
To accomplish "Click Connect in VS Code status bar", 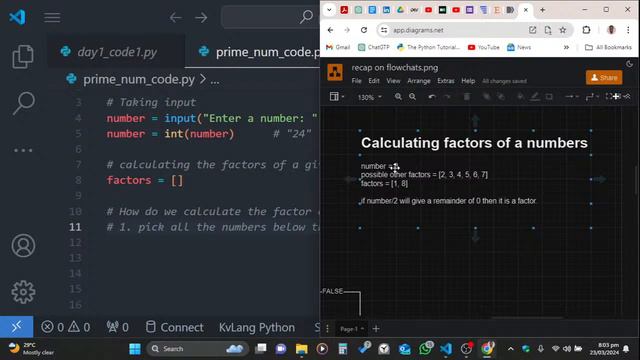I will point(175,327).
